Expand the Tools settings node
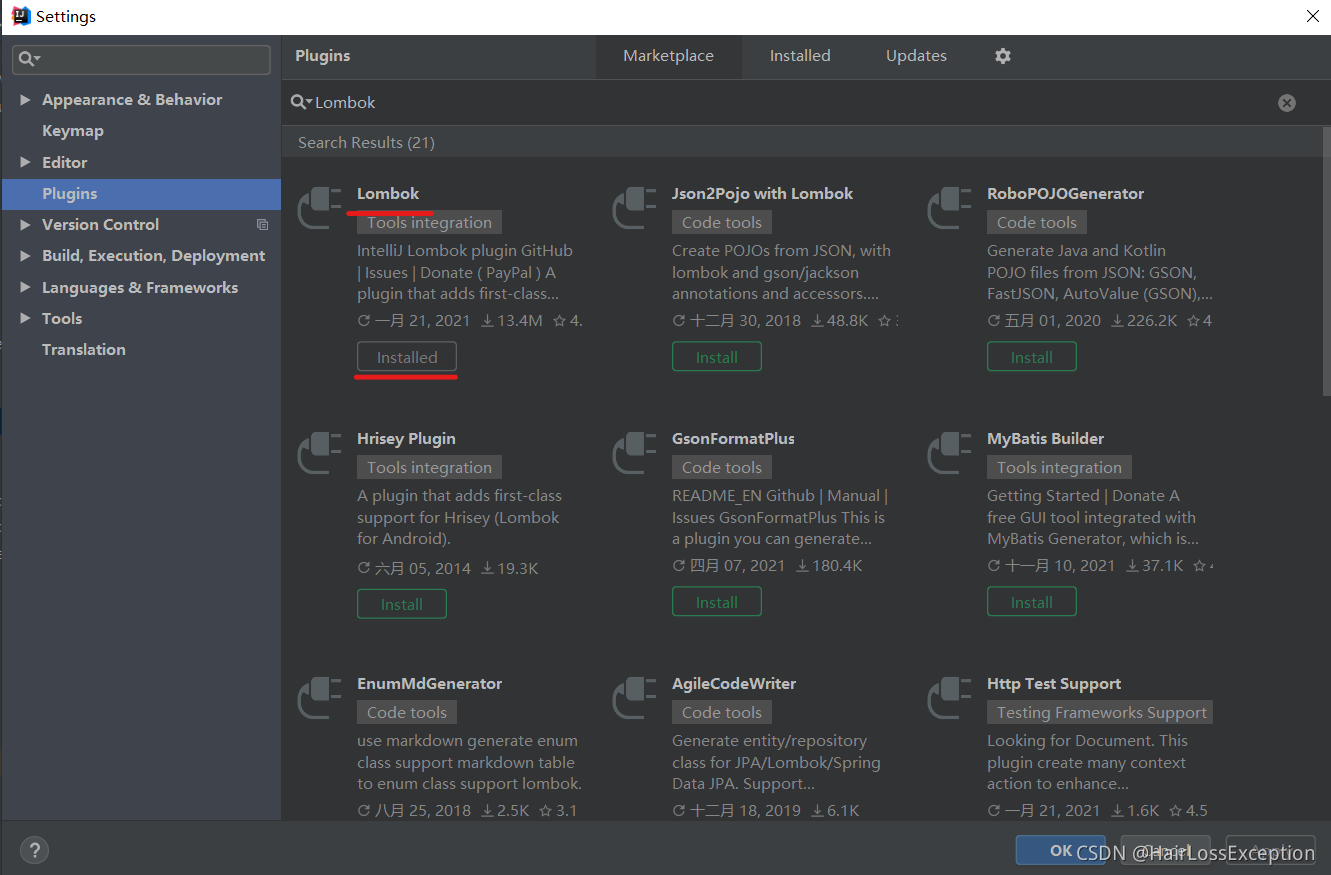This screenshot has height=875, width=1331. [26, 318]
